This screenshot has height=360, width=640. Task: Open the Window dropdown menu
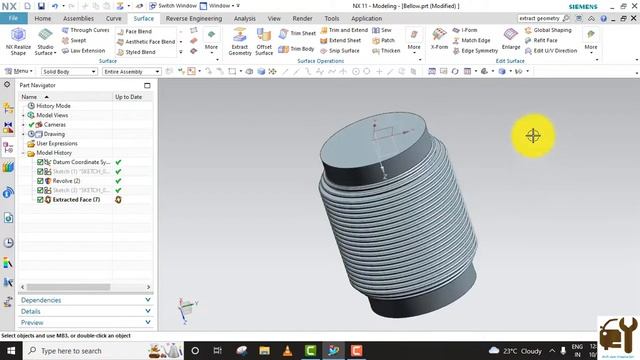tap(219, 6)
